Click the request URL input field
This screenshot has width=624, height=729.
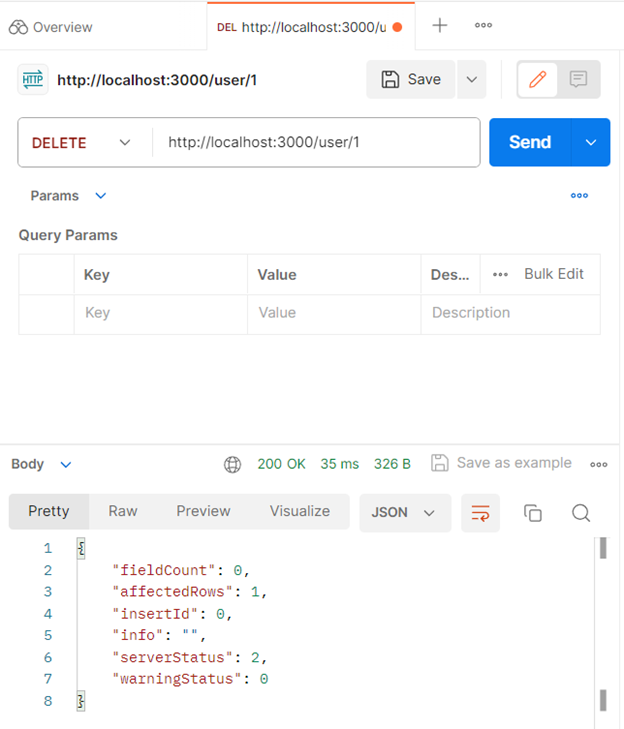coord(315,142)
